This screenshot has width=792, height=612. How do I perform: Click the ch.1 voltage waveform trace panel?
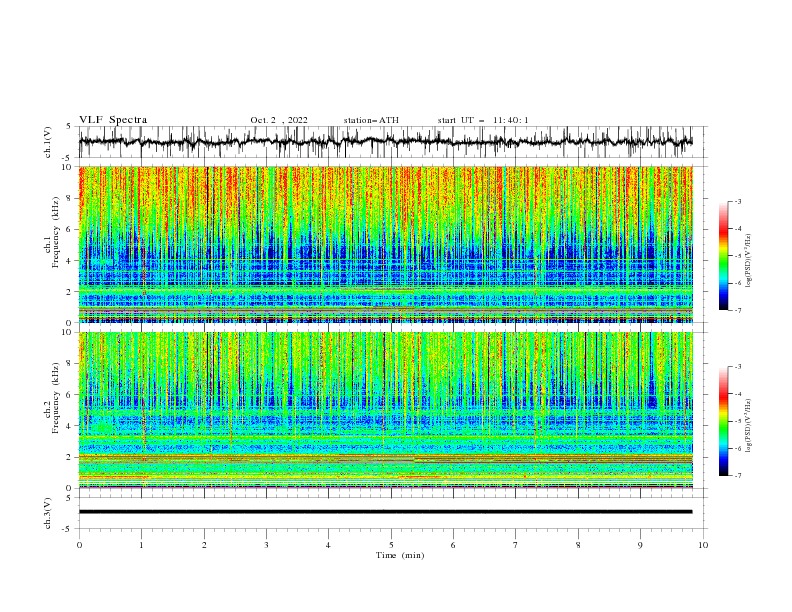tap(386, 142)
